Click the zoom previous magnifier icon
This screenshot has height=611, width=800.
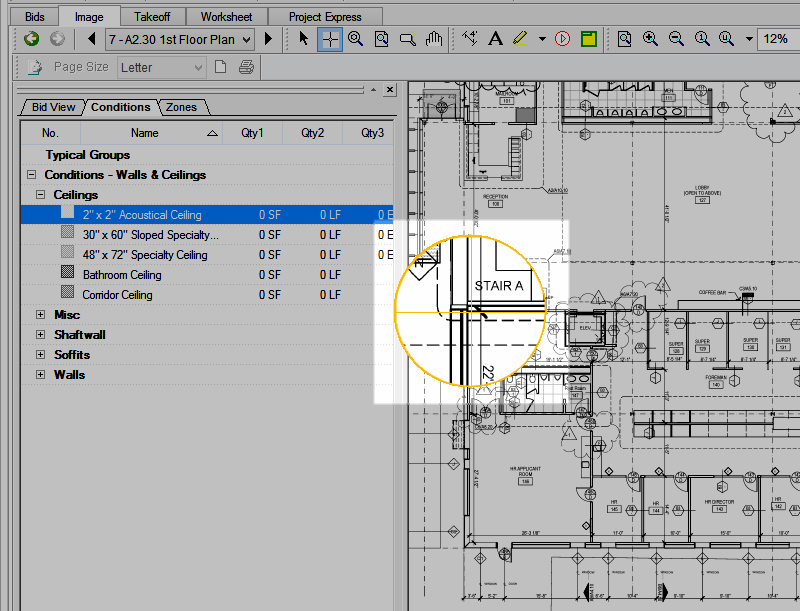tap(727, 39)
